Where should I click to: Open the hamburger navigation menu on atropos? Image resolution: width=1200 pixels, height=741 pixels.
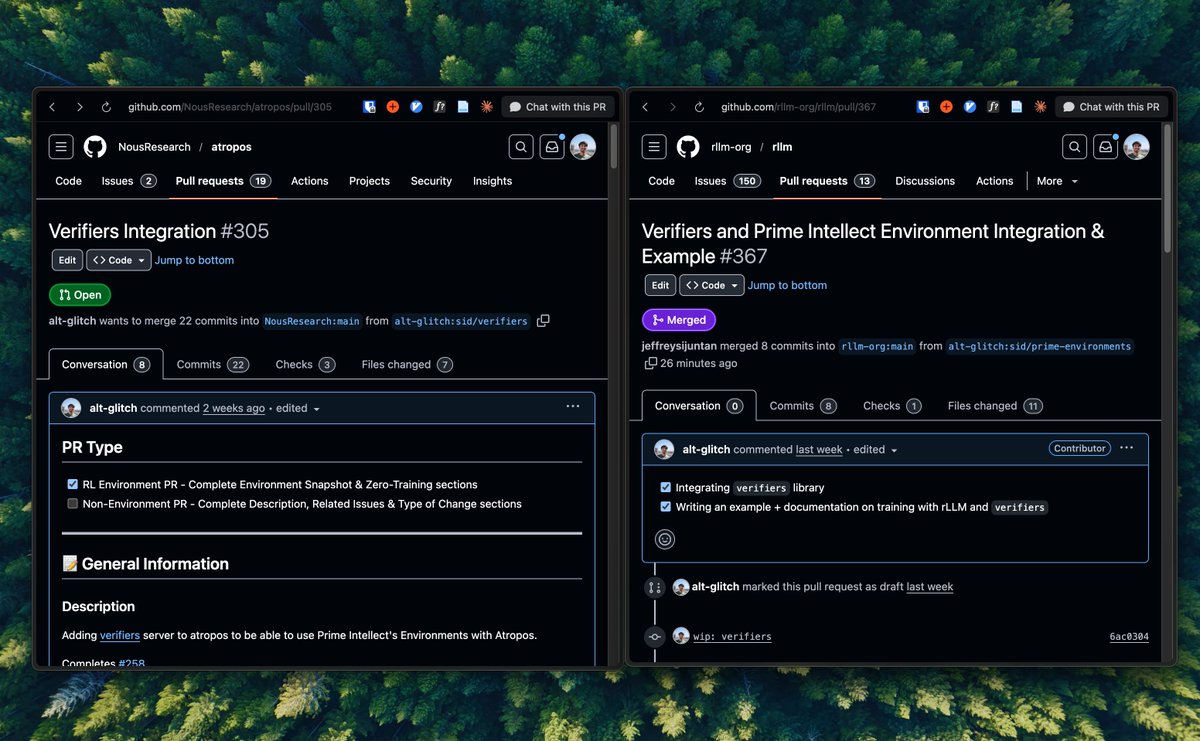coord(60,146)
